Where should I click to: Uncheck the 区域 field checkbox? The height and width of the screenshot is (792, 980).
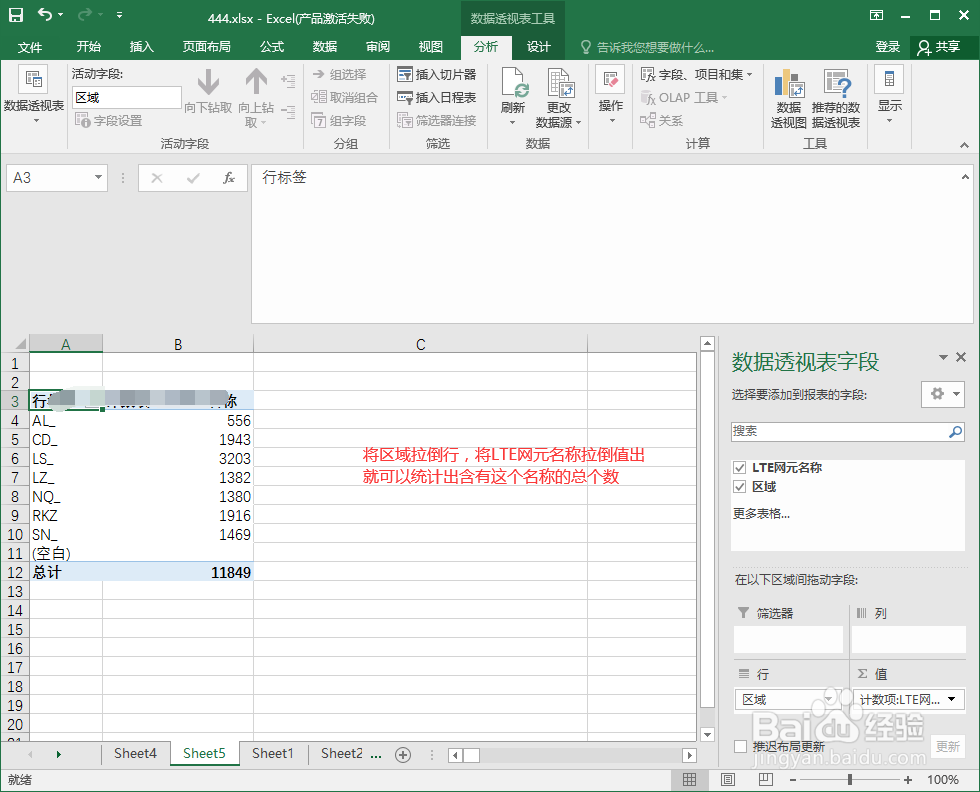(740, 487)
